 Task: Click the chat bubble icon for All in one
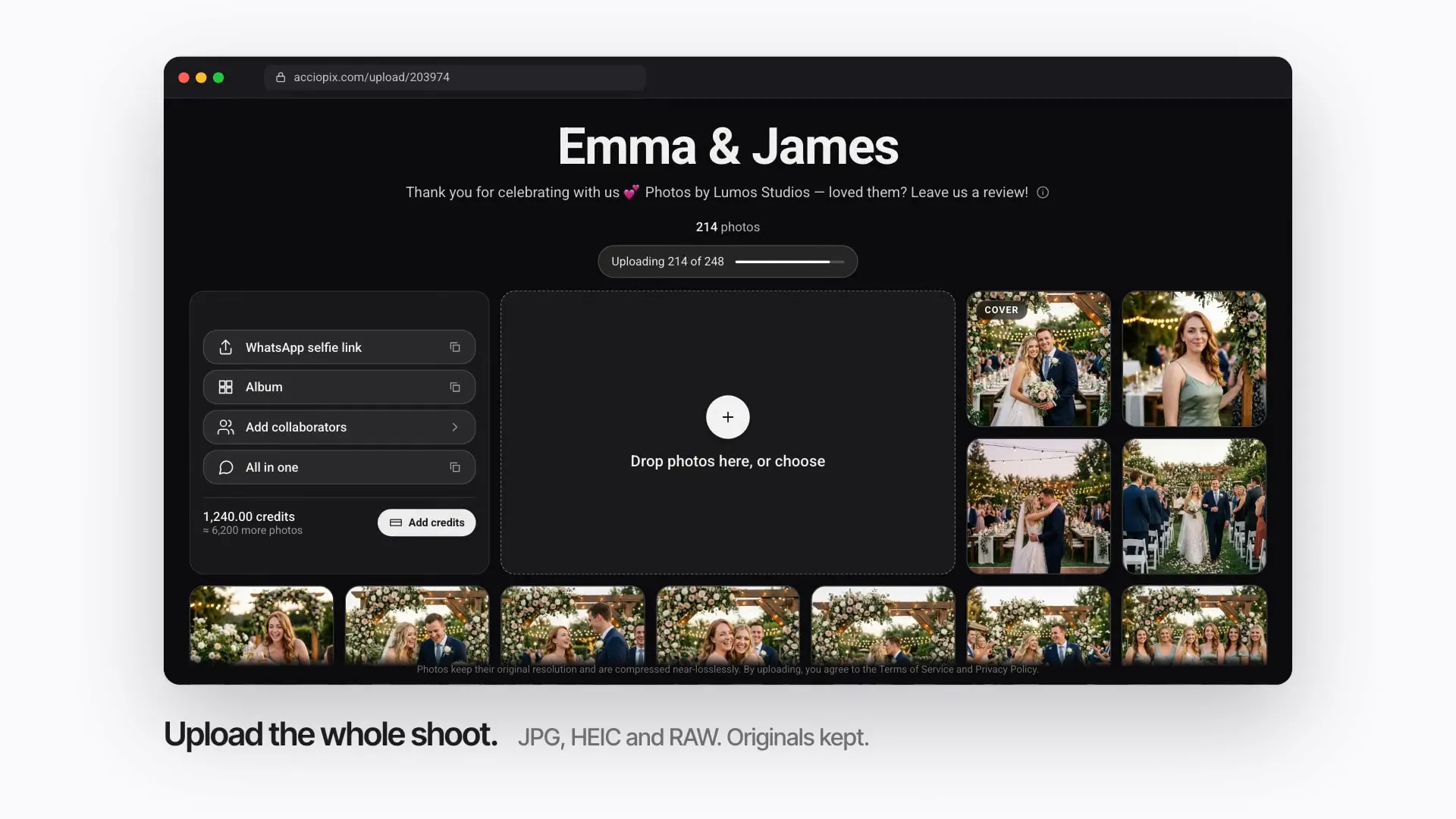point(225,468)
